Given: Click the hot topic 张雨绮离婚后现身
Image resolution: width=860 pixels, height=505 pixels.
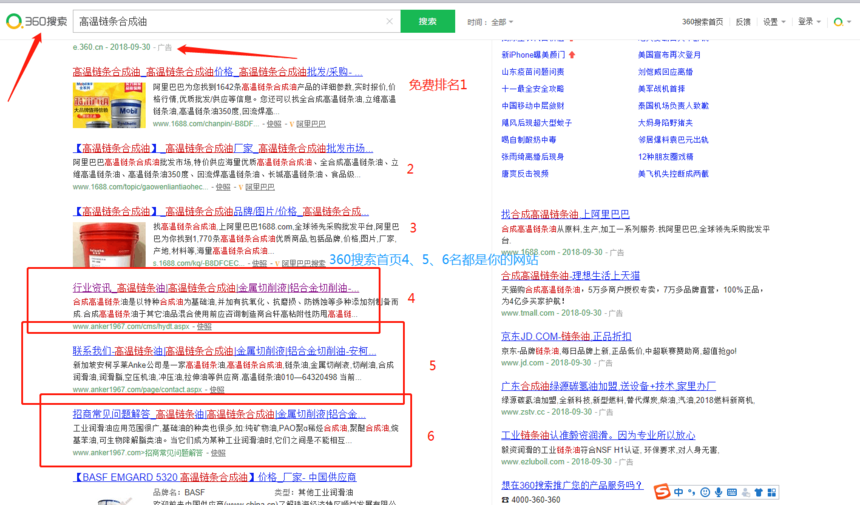Looking at the screenshot, I should coord(533,157).
